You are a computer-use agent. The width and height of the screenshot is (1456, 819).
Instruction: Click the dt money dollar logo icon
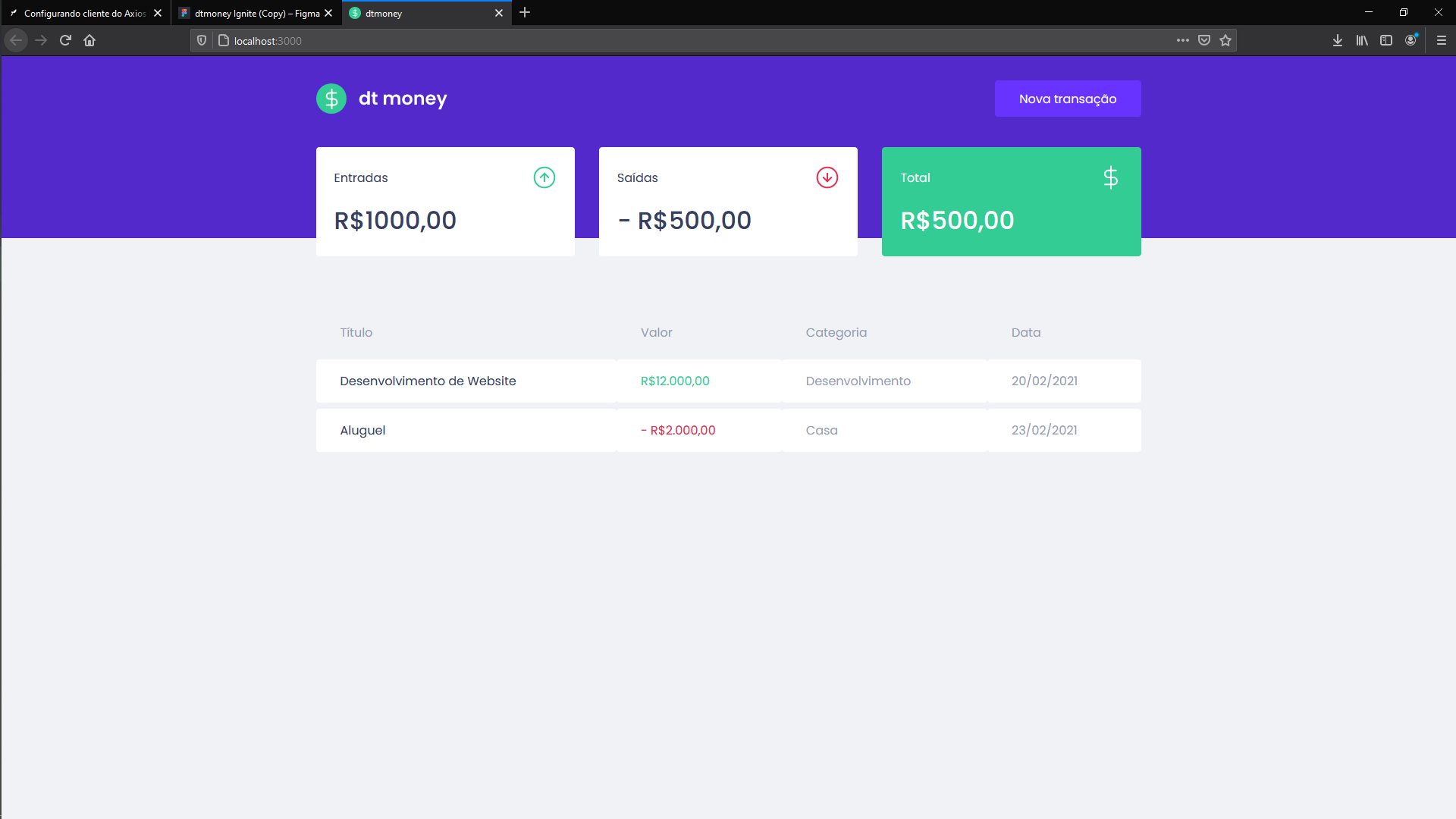331,98
